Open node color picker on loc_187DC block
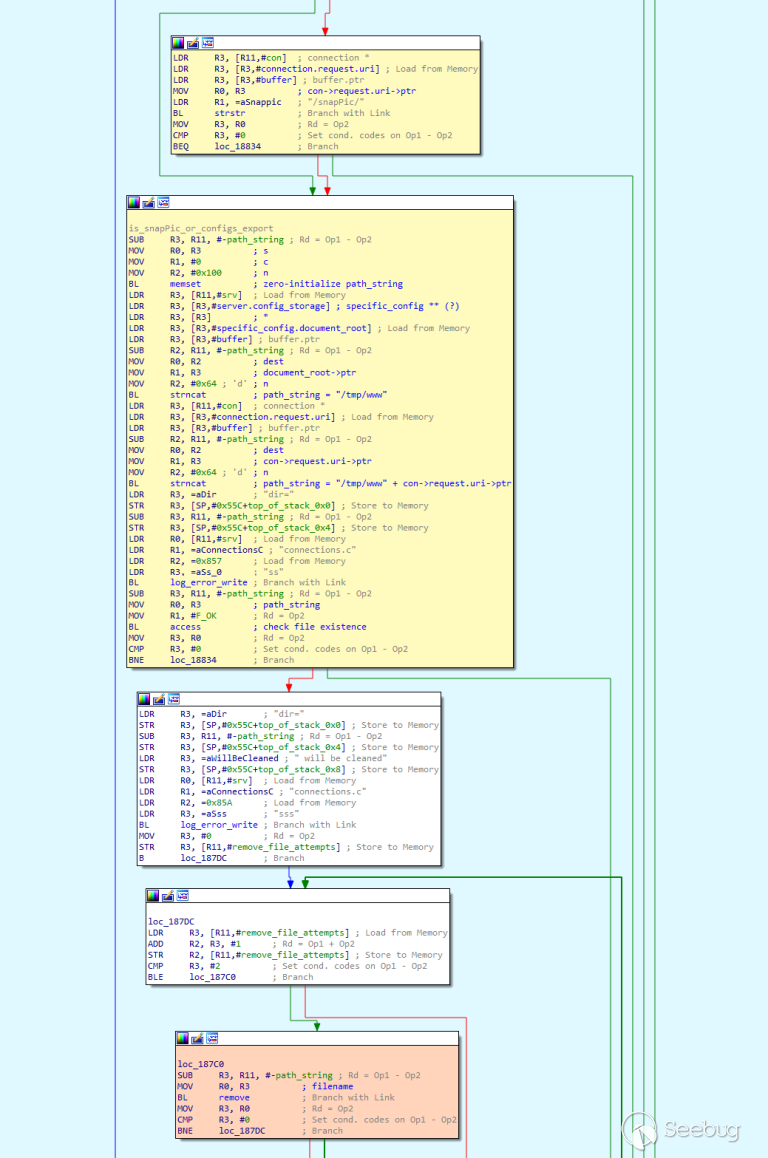 [x=153, y=895]
